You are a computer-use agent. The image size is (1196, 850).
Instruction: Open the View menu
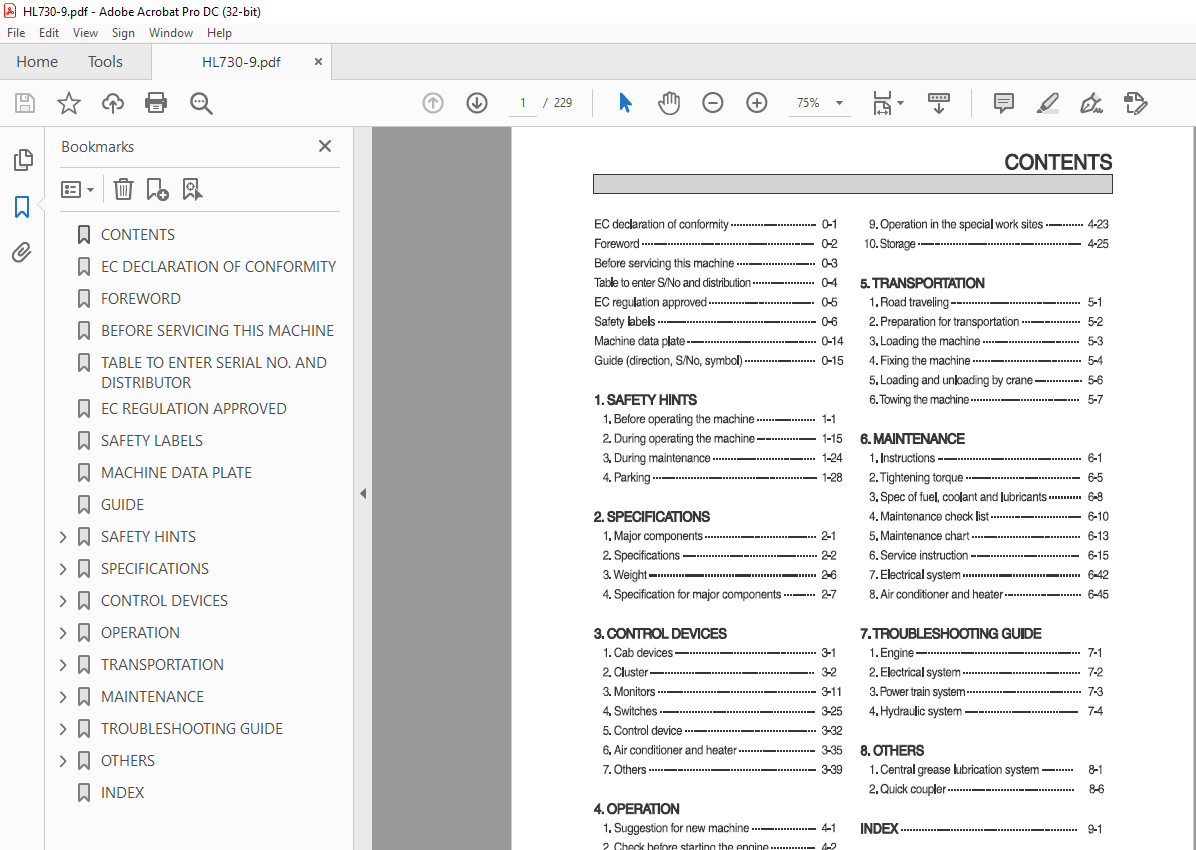coord(86,33)
